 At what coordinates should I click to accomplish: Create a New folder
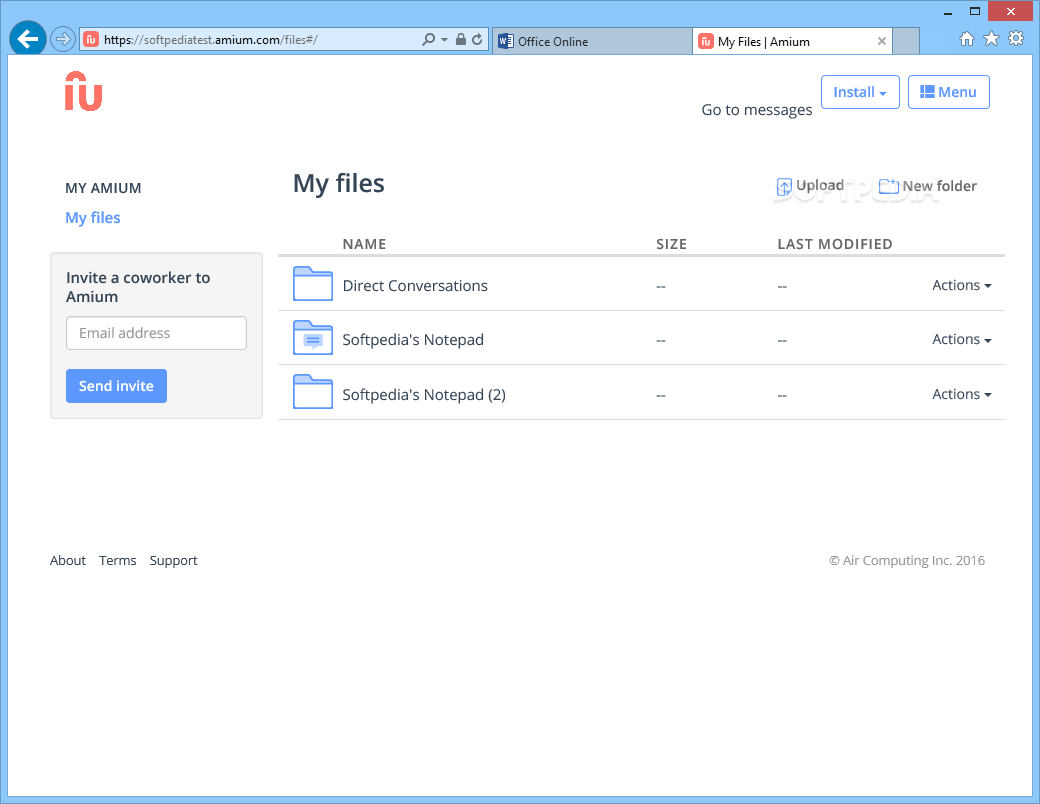tap(927, 186)
